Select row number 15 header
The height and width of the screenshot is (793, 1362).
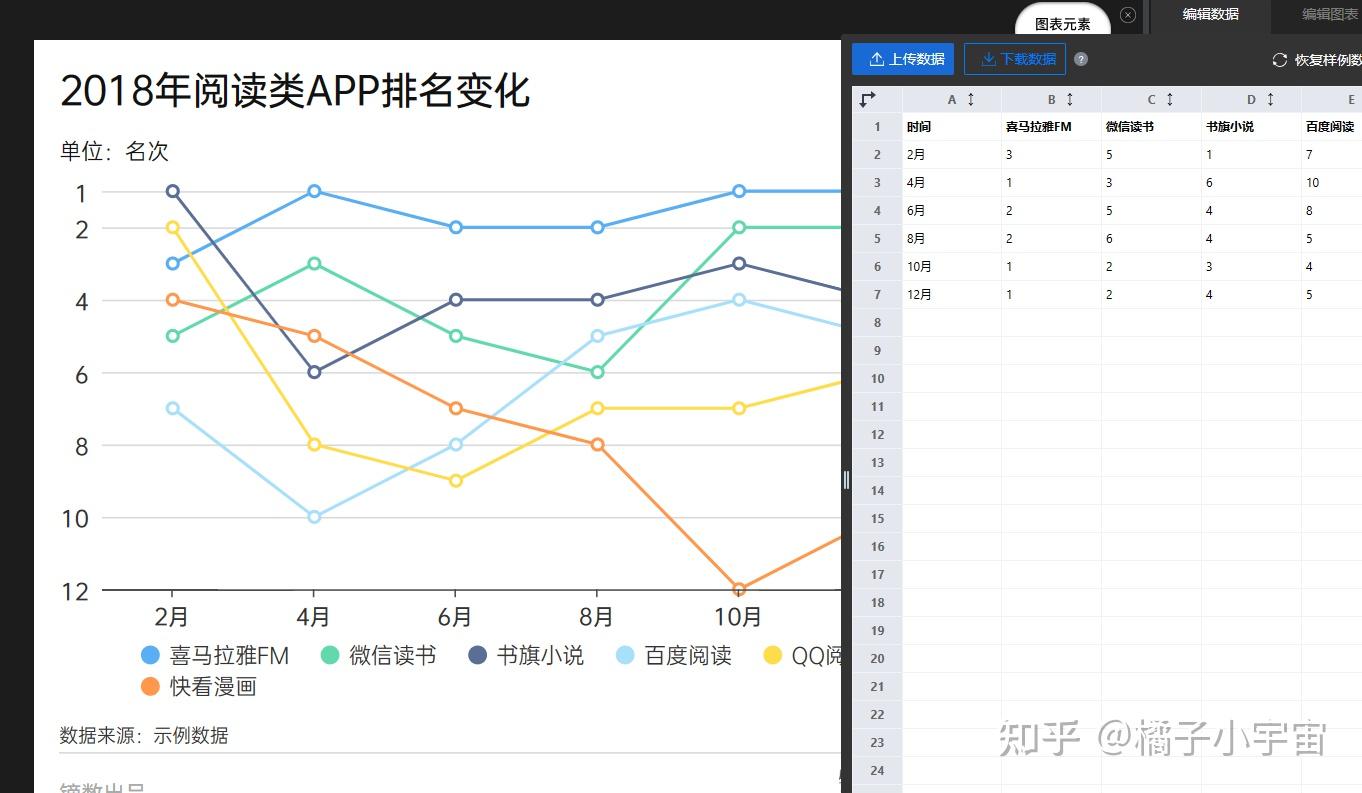click(x=877, y=519)
